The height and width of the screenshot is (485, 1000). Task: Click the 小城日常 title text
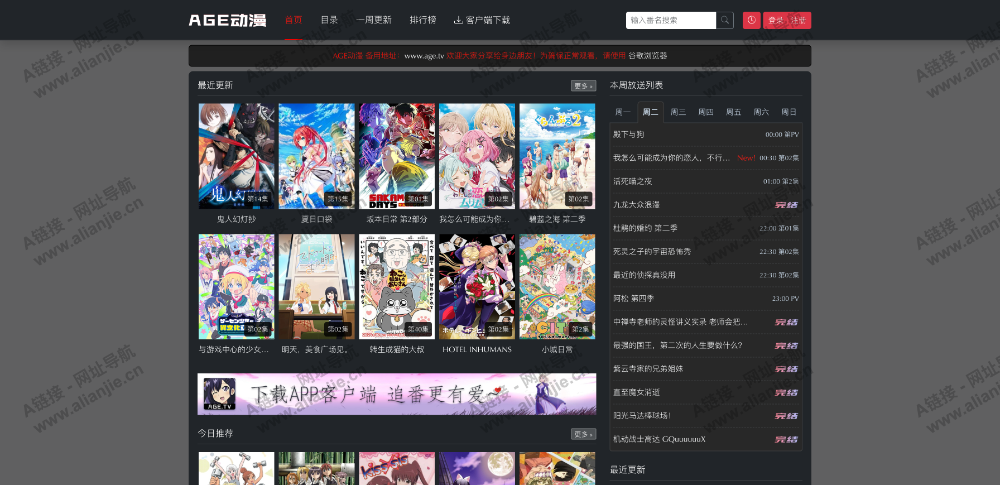coord(557,349)
